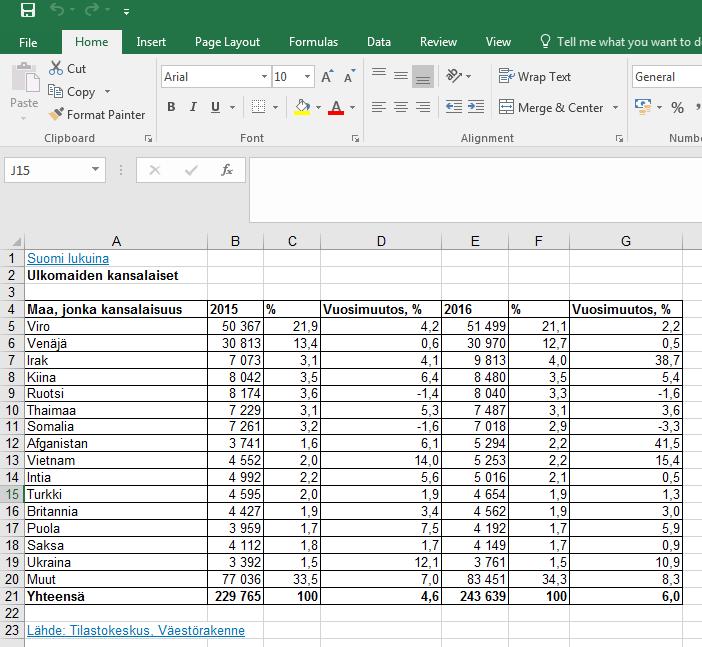Screen dimensions: 702x647
Task: Expand Merge & Center dropdown arrow
Action: pyautogui.click(x=616, y=107)
